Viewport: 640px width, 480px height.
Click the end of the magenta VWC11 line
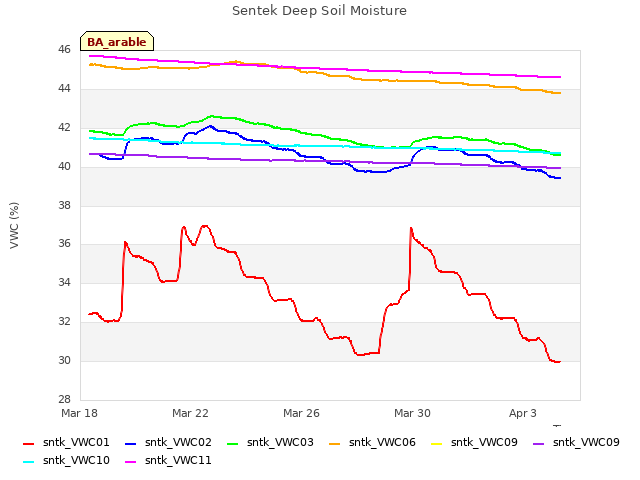tap(560, 77)
